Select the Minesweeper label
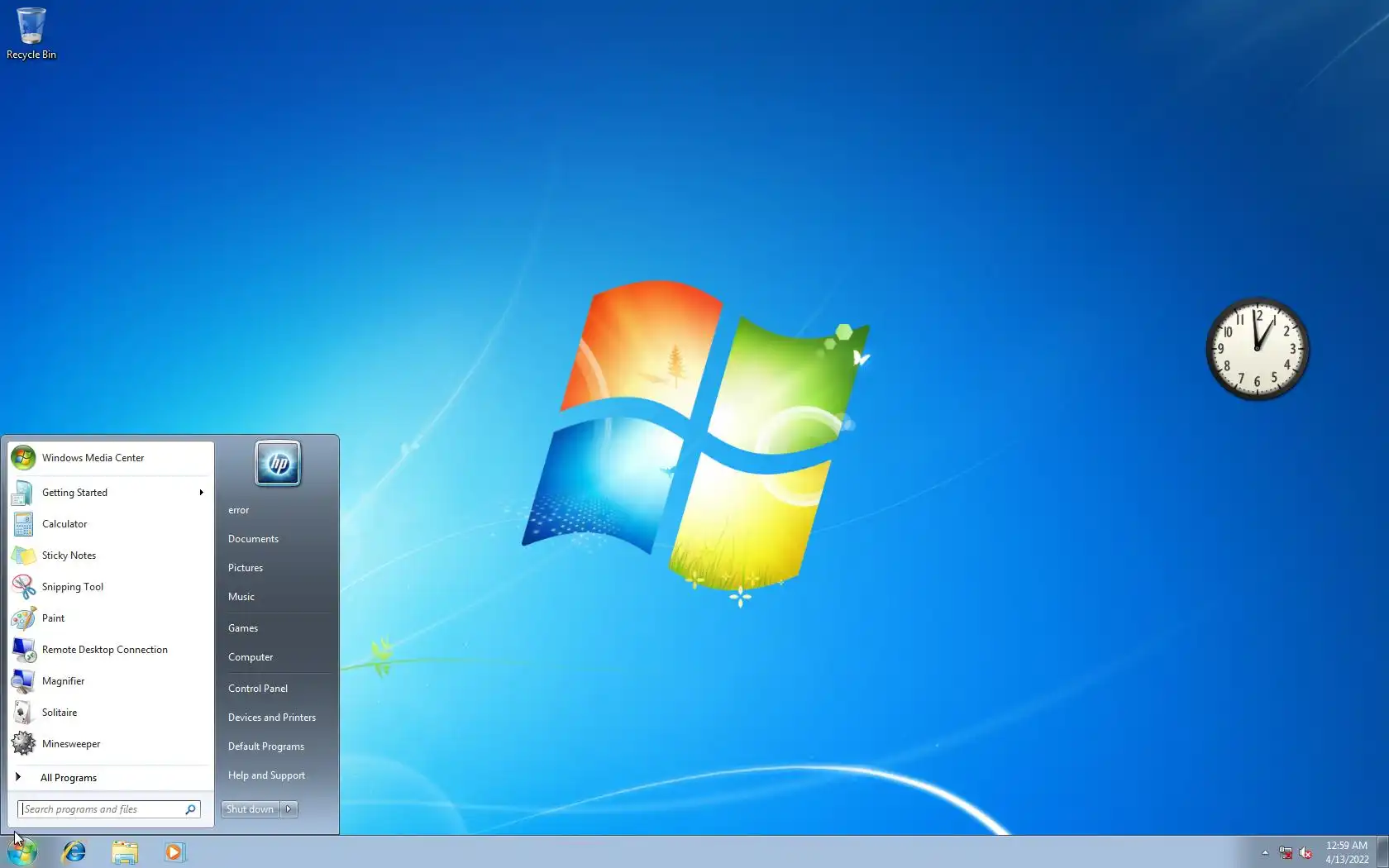 pos(71,744)
